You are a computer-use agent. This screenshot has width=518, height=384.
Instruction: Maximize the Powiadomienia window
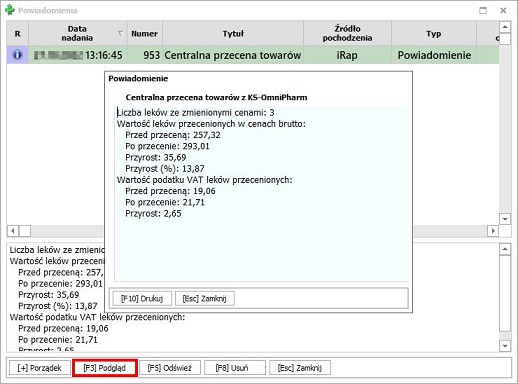pos(483,10)
